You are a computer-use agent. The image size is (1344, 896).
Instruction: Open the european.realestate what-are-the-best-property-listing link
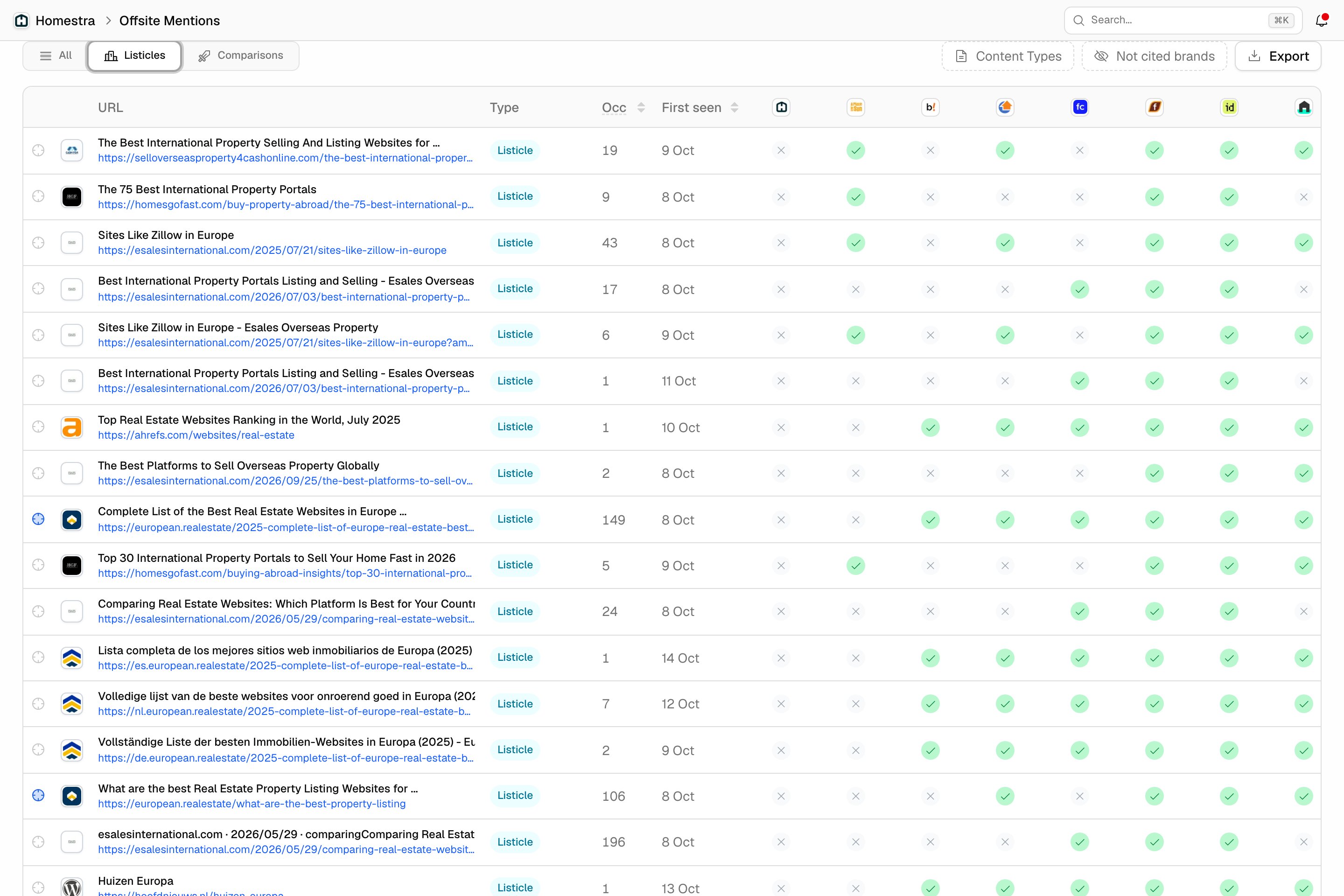click(252, 804)
